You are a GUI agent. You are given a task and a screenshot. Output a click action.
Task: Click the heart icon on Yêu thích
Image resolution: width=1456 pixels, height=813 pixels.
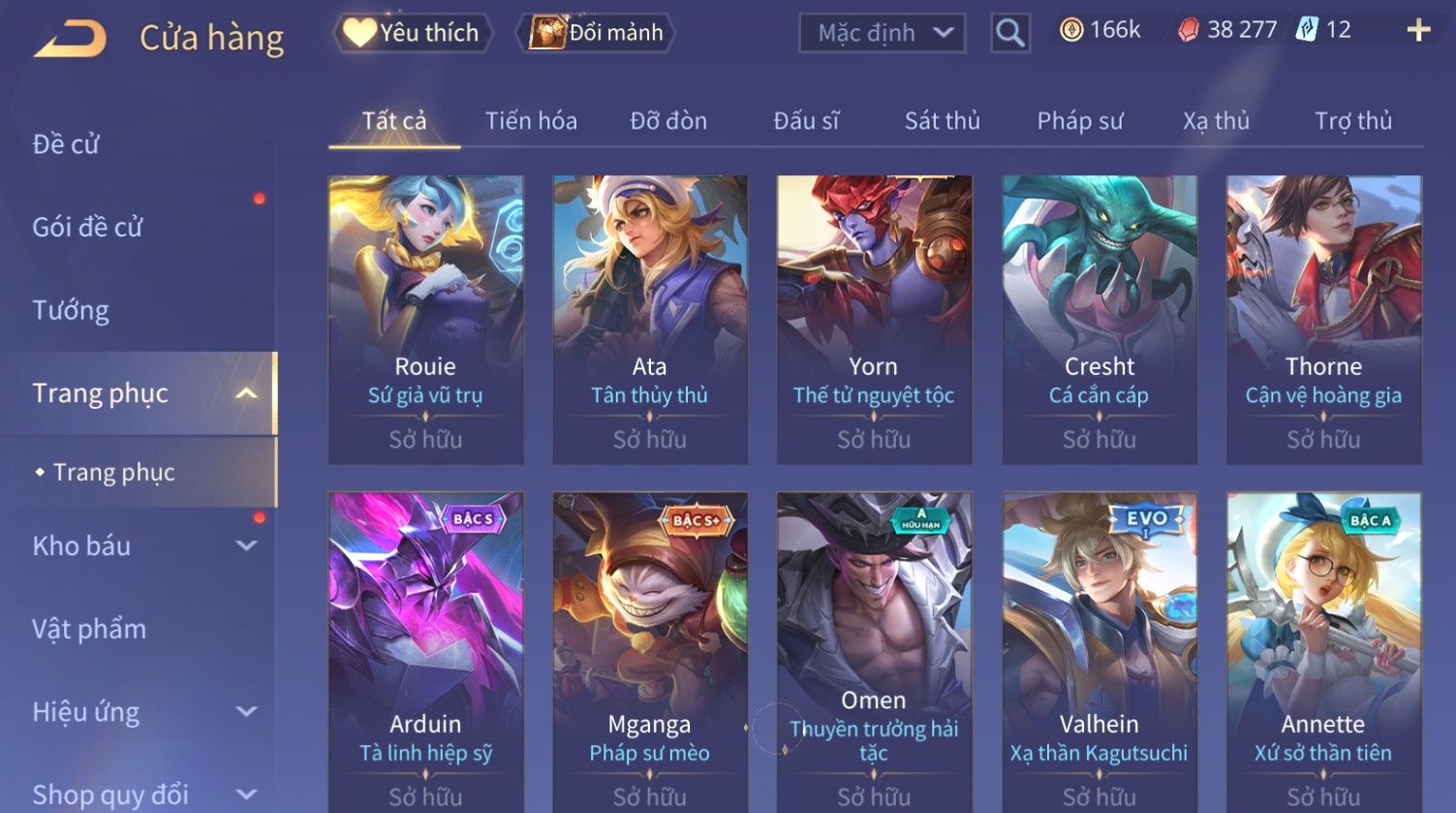pos(359,33)
